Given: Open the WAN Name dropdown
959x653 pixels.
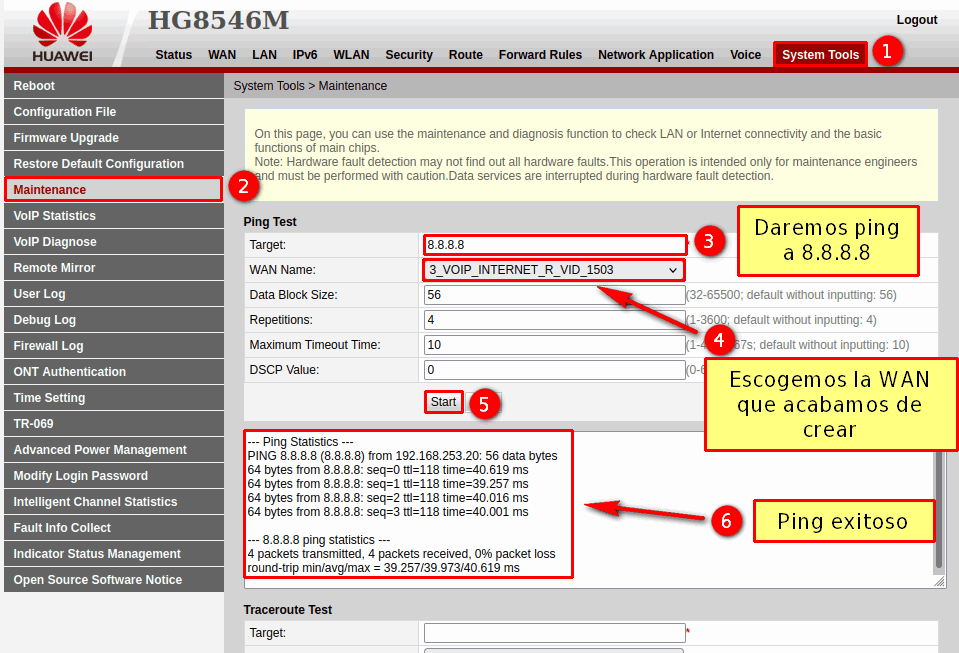Looking at the screenshot, I should [x=554, y=270].
